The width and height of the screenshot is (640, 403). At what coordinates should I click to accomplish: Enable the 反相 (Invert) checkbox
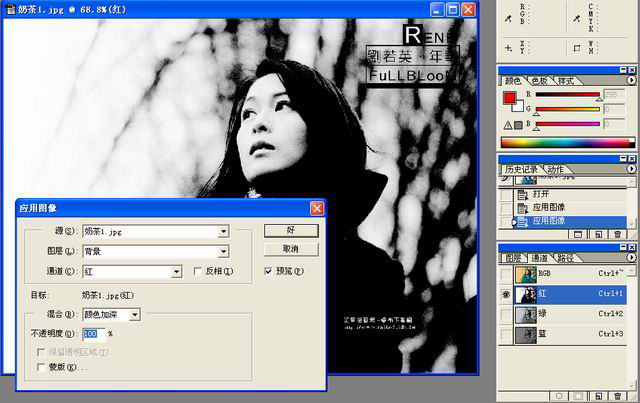[x=197, y=271]
